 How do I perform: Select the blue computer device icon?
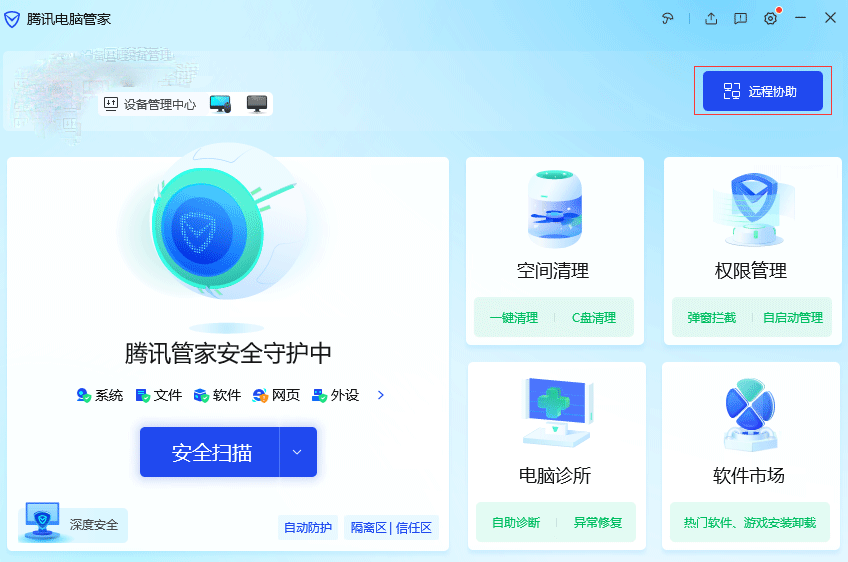click(x=220, y=104)
